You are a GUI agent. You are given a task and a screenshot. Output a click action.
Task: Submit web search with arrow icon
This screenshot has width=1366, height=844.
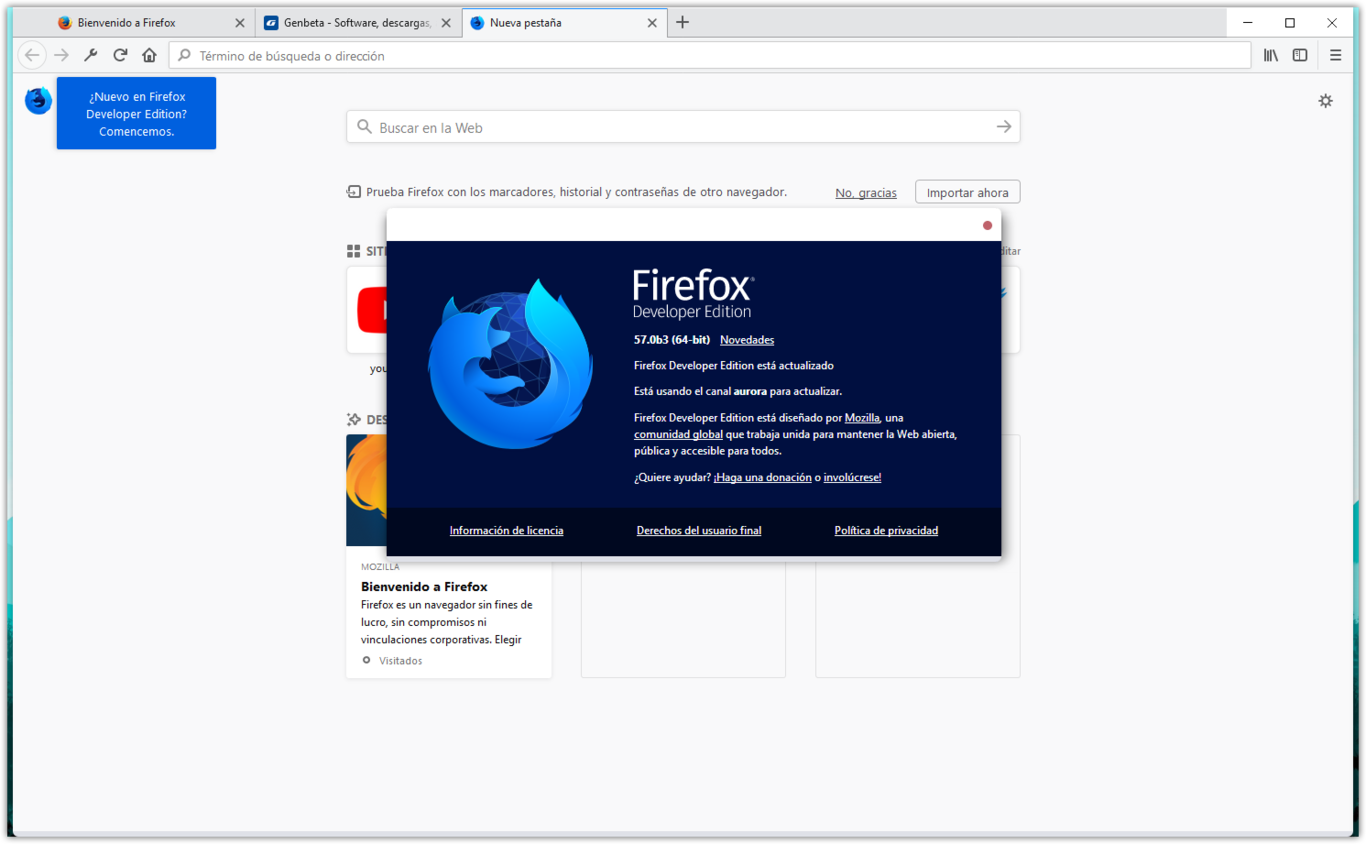(x=1004, y=127)
